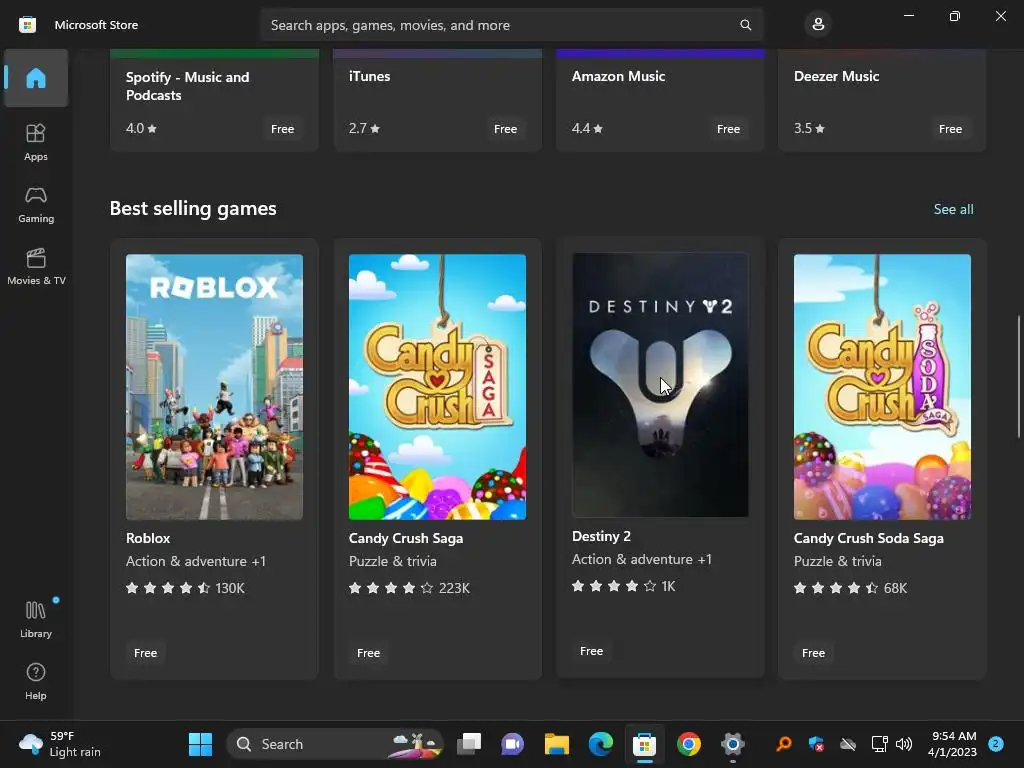Open Movies & TV section in sidebar
The width and height of the screenshot is (1024, 768).
tap(36, 266)
